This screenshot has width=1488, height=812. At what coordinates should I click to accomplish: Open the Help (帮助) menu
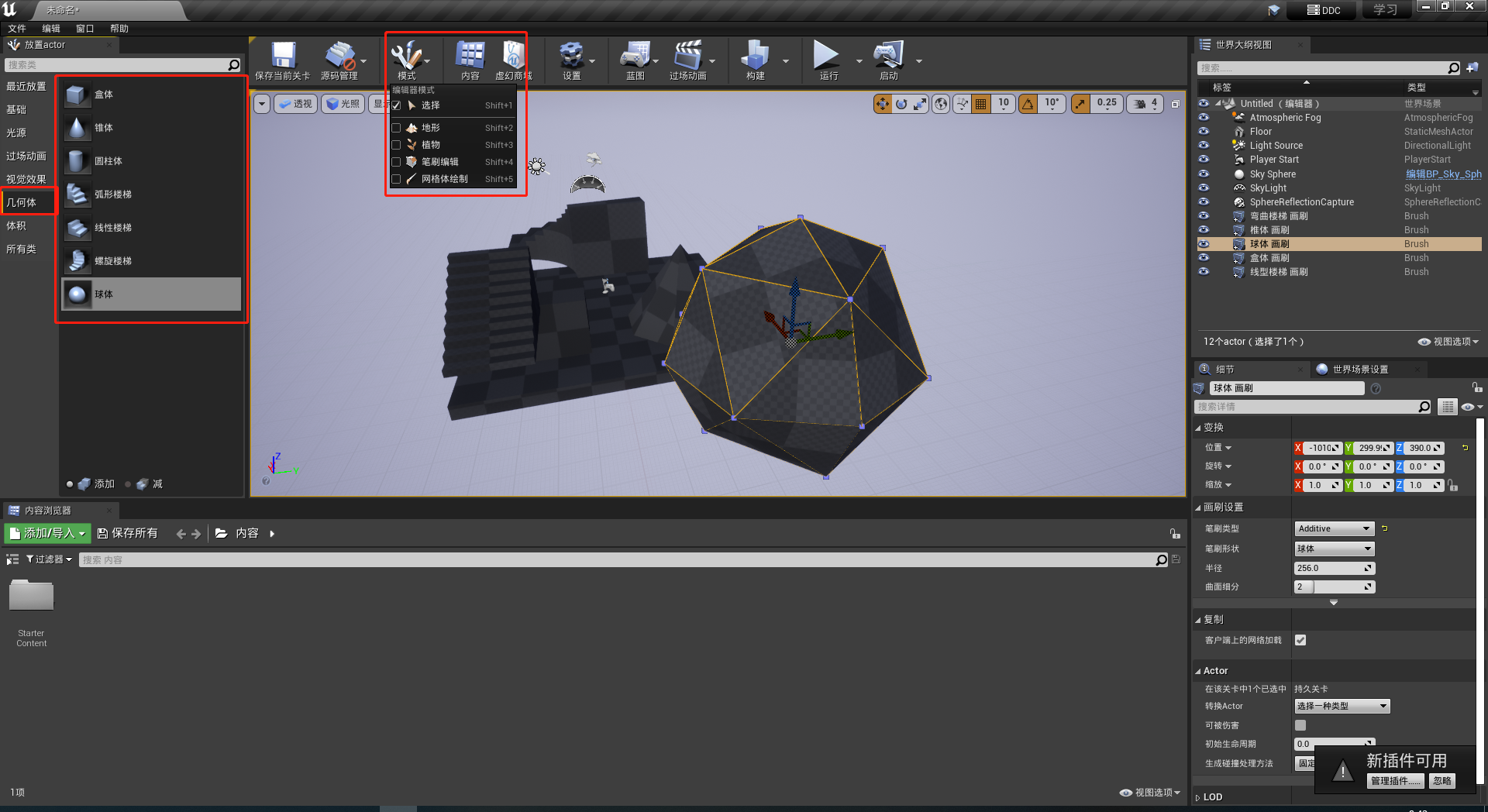click(x=119, y=29)
